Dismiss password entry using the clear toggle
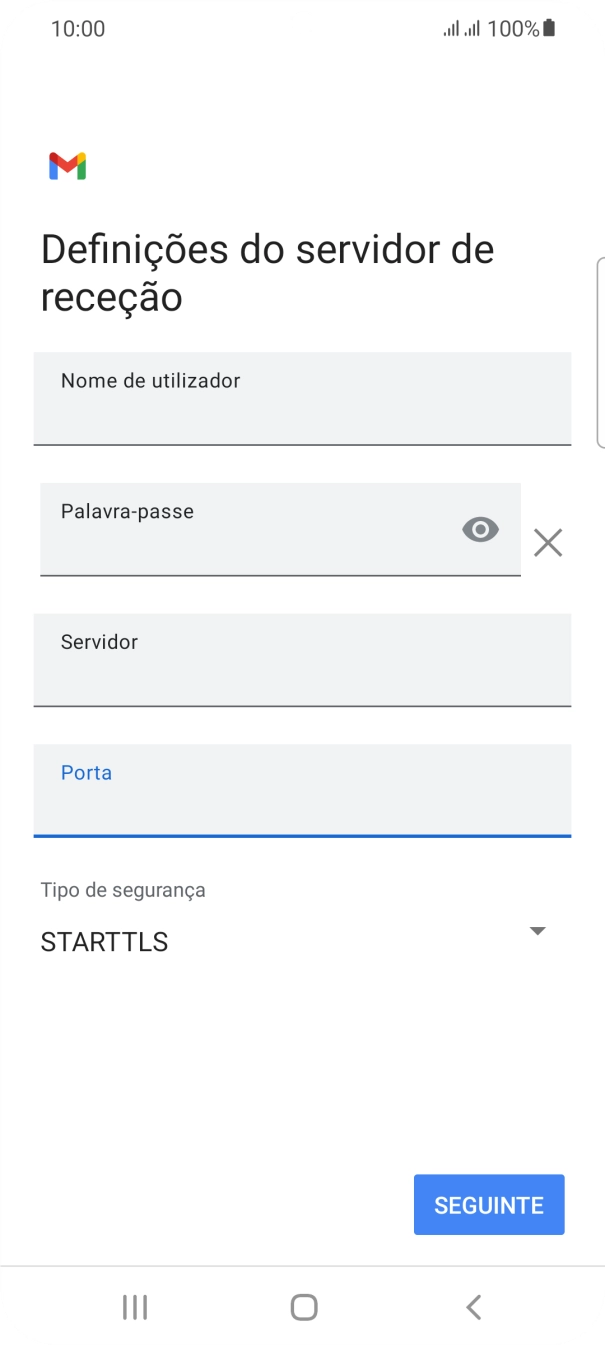This screenshot has height=1346, width=605. point(547,542)
